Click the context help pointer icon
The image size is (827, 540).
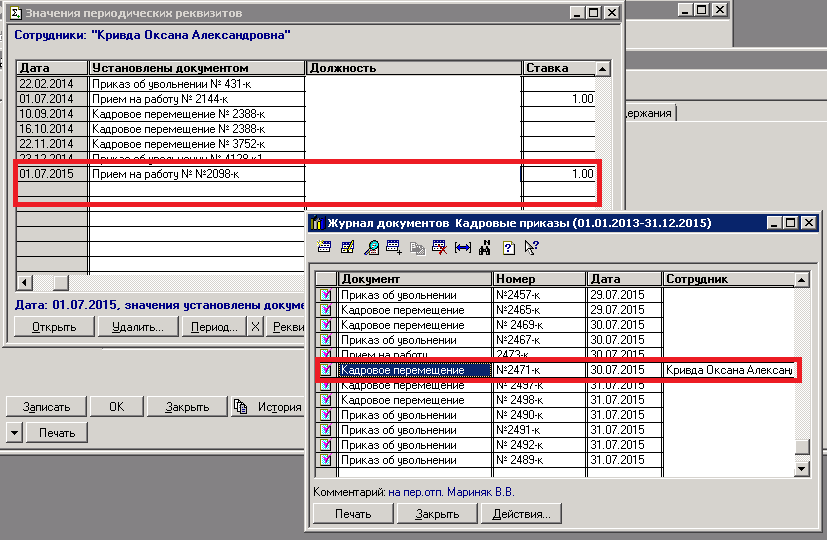[x=531, y=247]
